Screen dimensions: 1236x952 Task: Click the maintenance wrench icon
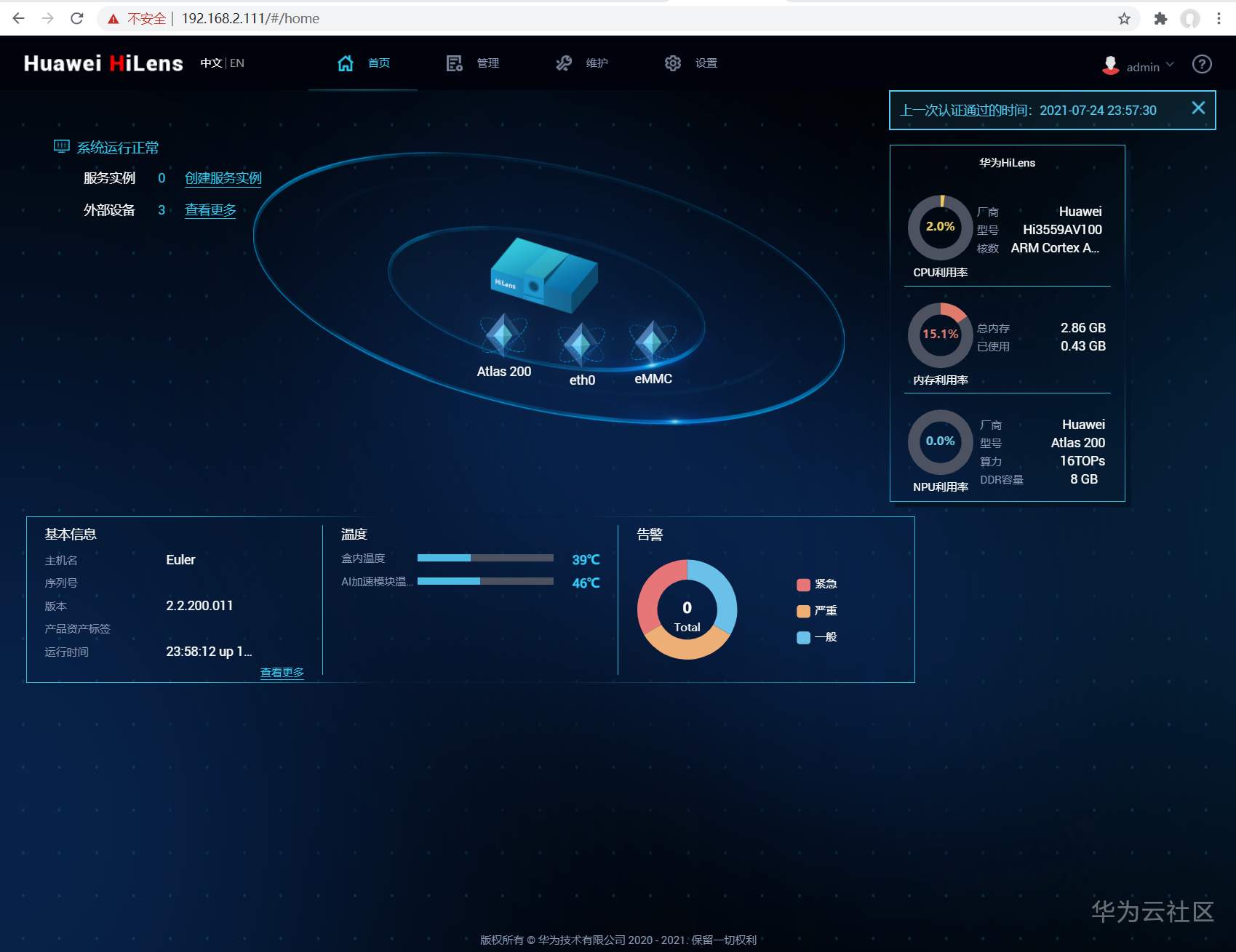click(x=564, y=63)
